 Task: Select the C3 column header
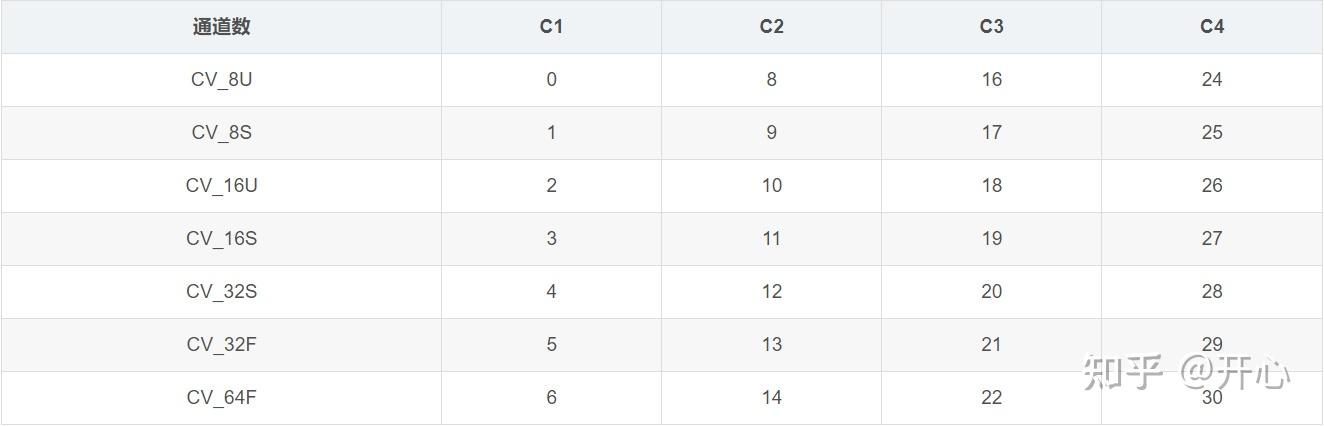(991, 27)
